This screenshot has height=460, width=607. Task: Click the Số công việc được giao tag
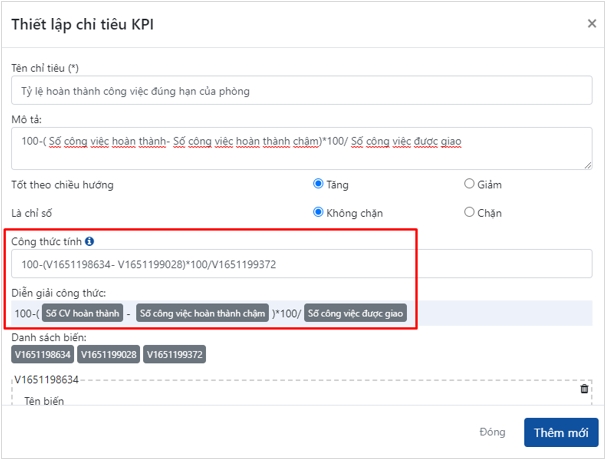click(x=355, y=313)
